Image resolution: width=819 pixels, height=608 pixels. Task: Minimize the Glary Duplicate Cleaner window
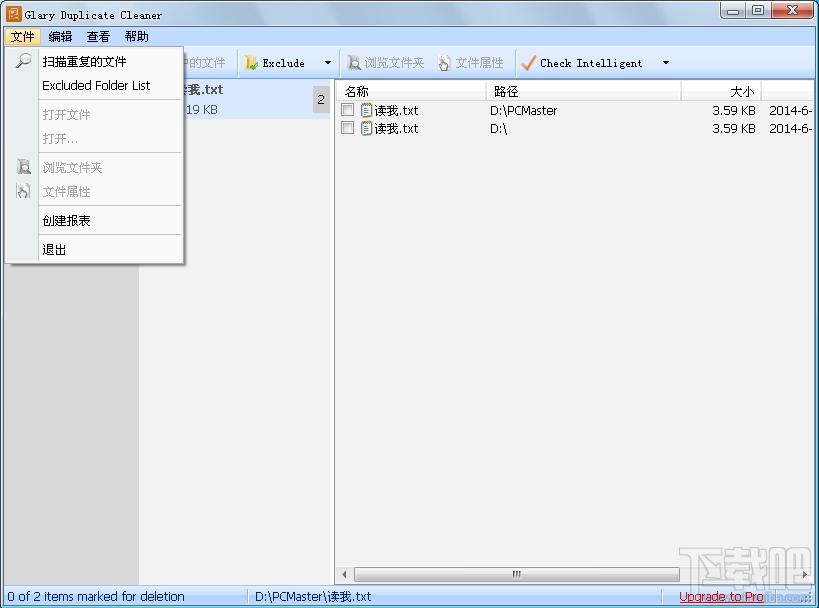point(734,10)
